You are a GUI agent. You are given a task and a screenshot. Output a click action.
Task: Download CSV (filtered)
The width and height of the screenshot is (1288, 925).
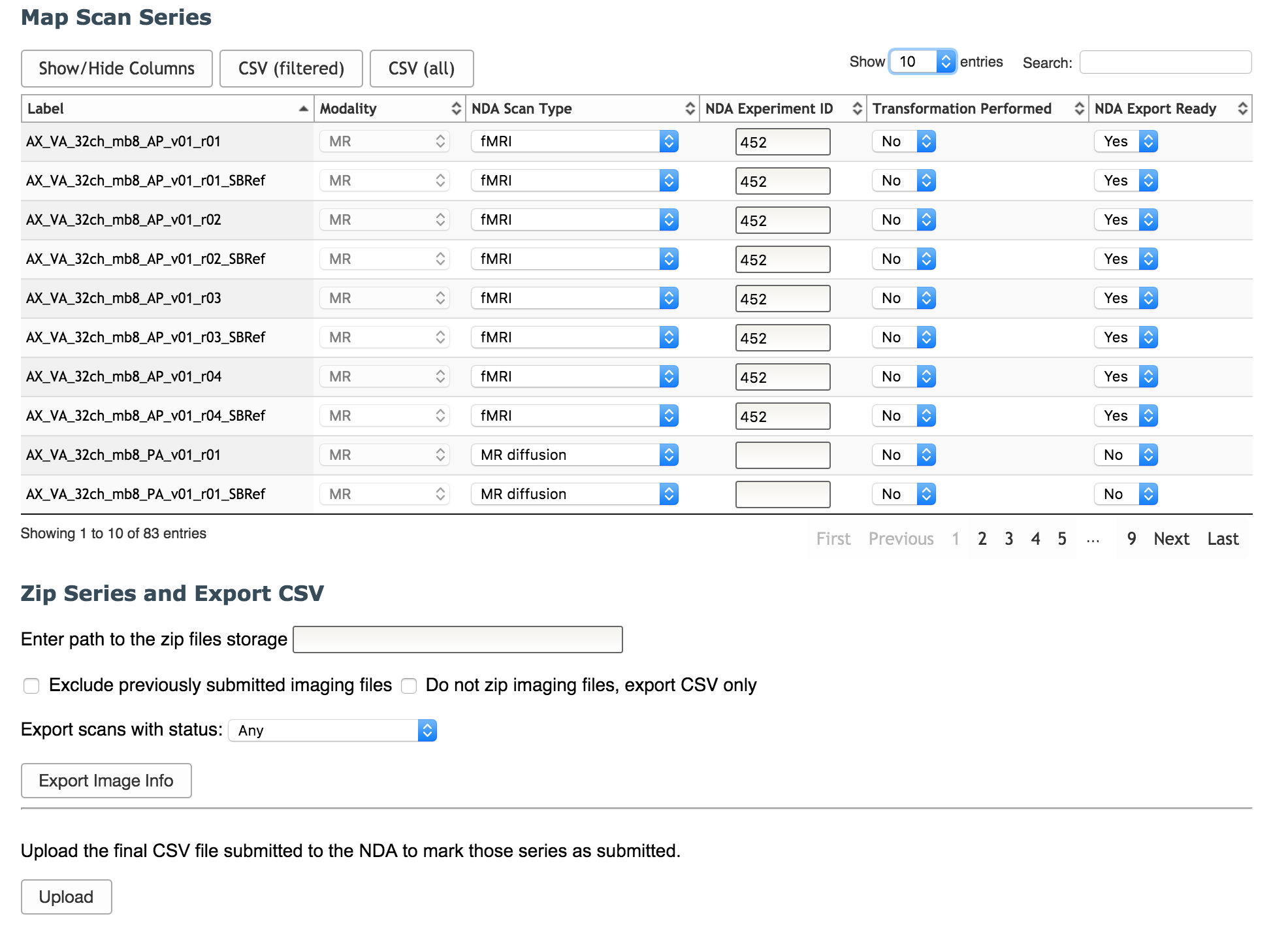pyautogui.click(x=291, y=69)
